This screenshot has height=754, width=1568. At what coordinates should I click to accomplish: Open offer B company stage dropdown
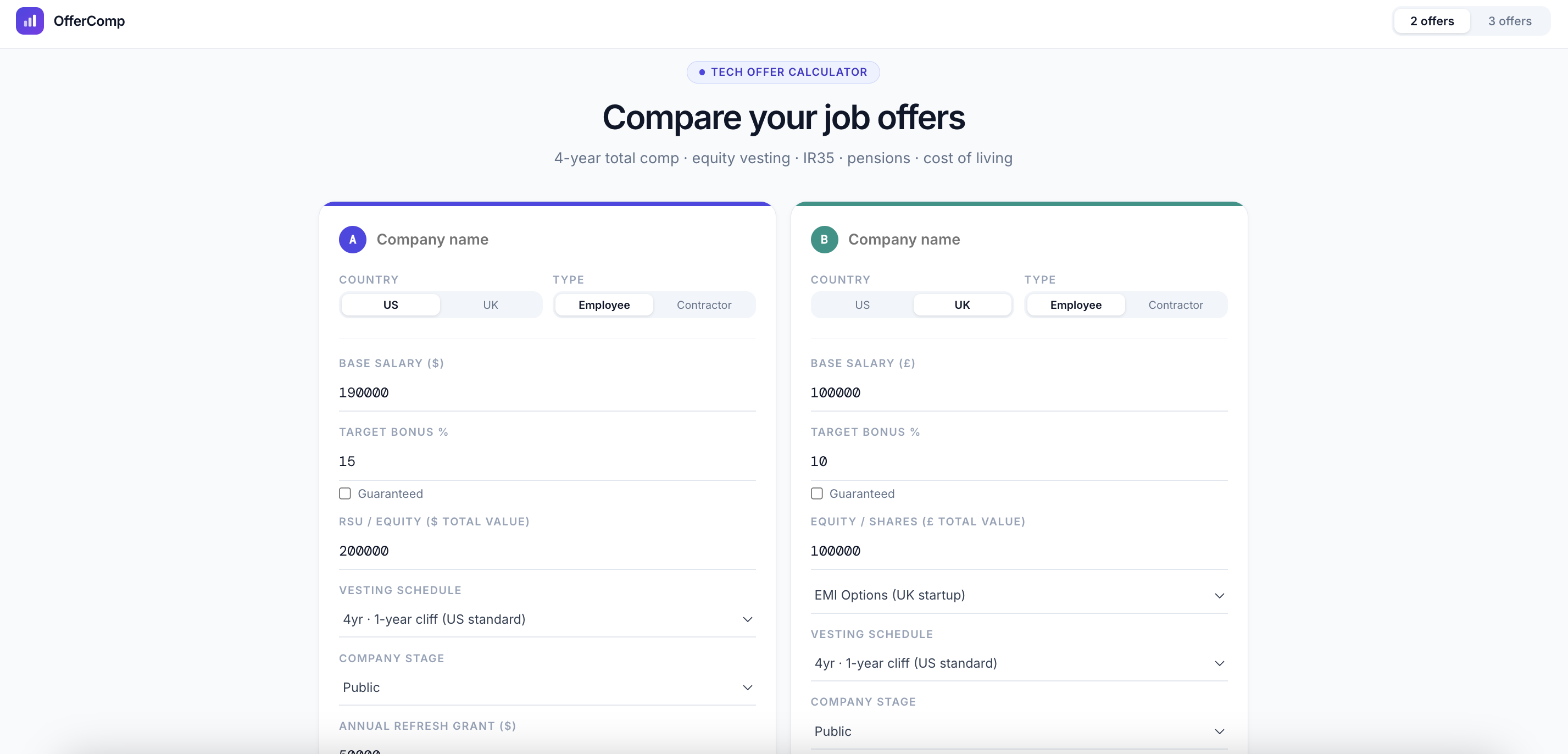pyautogui.click(x=1019, y=731)
